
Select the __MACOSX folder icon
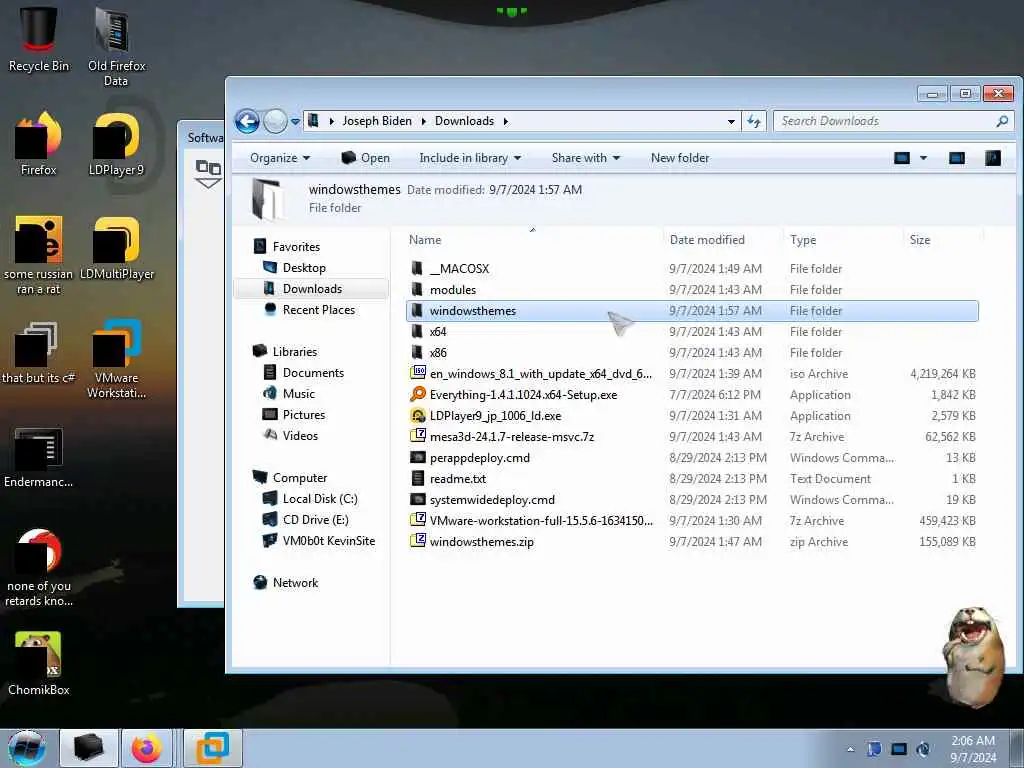[x=417, y=268]
